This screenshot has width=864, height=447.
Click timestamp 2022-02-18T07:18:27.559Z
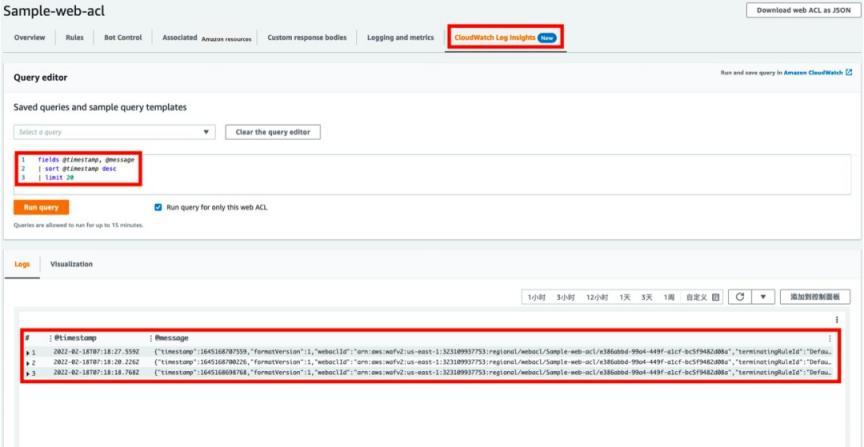pyautogui.click(x=96, y=352)
